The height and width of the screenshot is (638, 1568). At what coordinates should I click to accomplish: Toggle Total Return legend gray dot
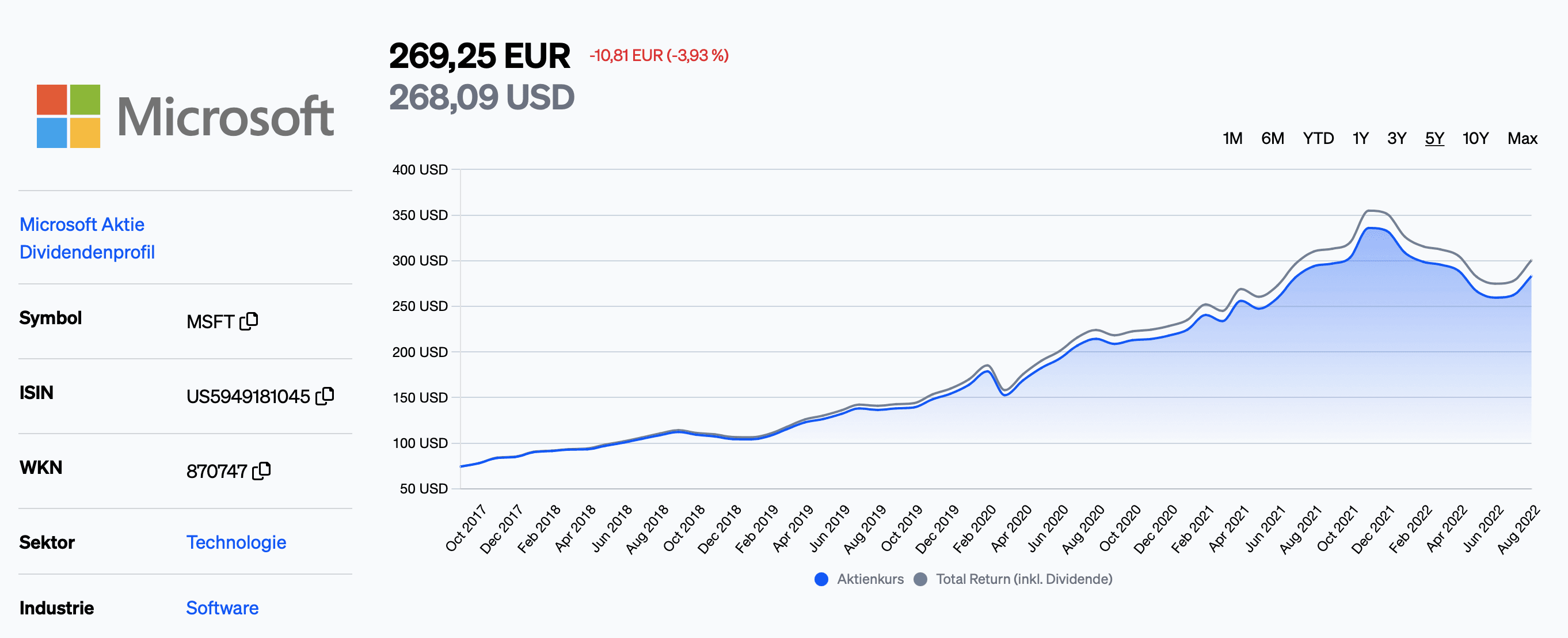[920, 579]
